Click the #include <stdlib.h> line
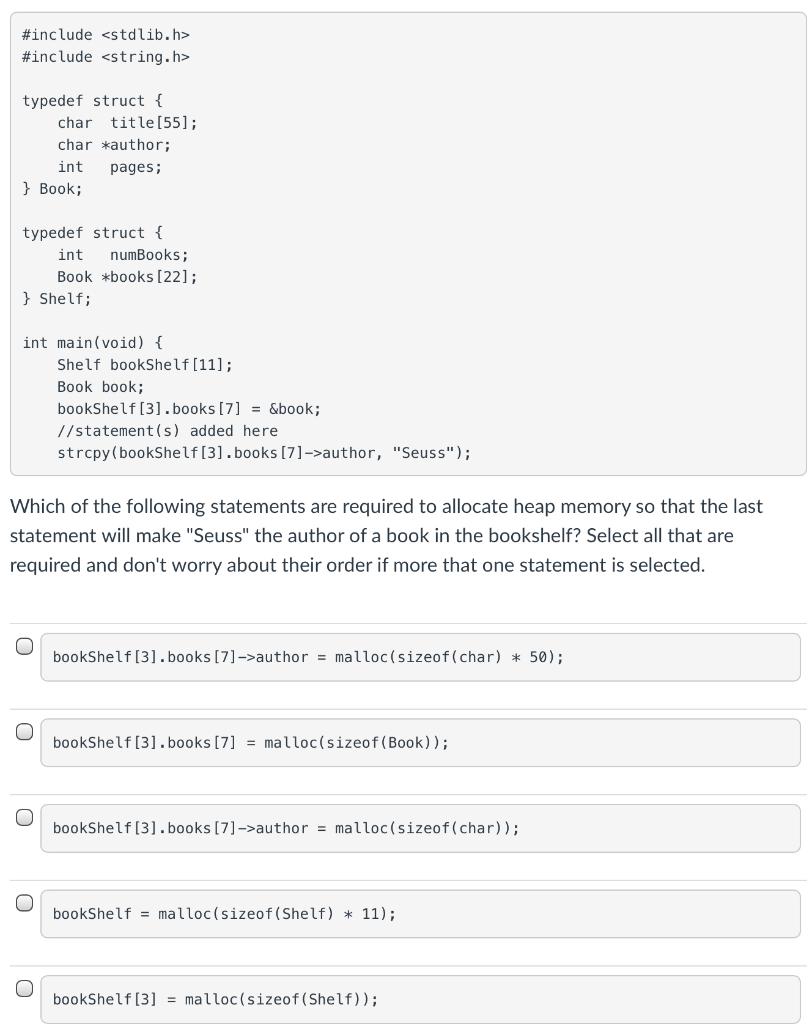Screen dimensions: 812x1024 coord(106,35)
